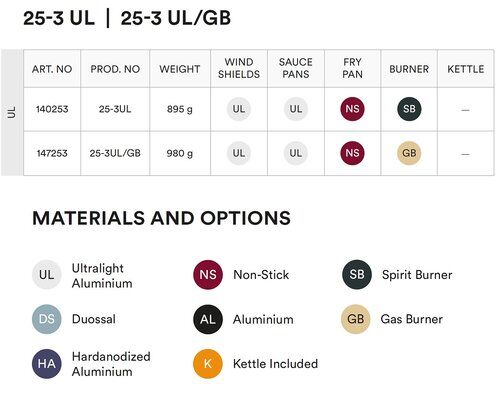Click the BURNER column header
500x400 pixels.
point(409,69)
